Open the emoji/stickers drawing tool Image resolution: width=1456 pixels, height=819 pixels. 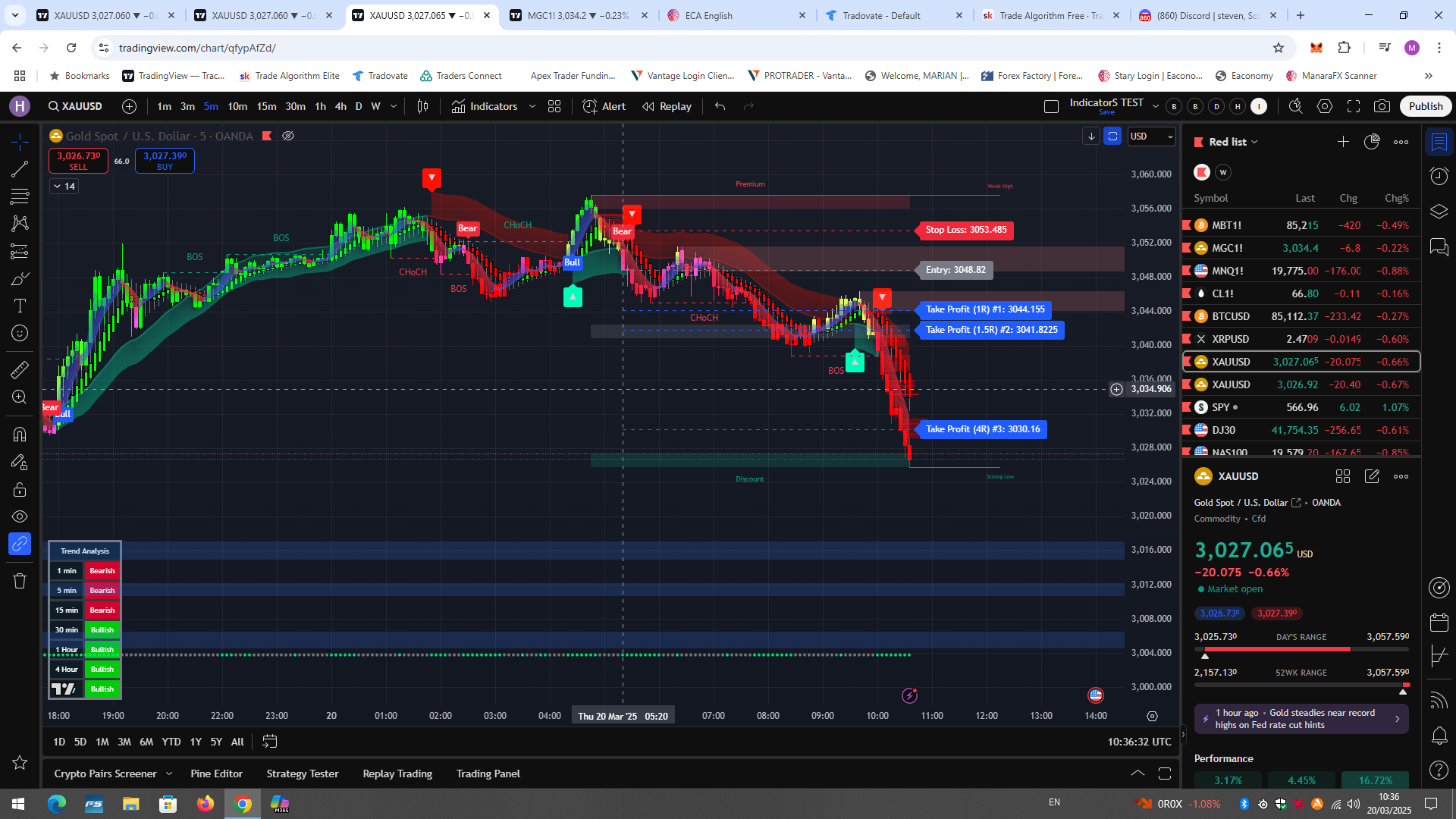point(19,333)
